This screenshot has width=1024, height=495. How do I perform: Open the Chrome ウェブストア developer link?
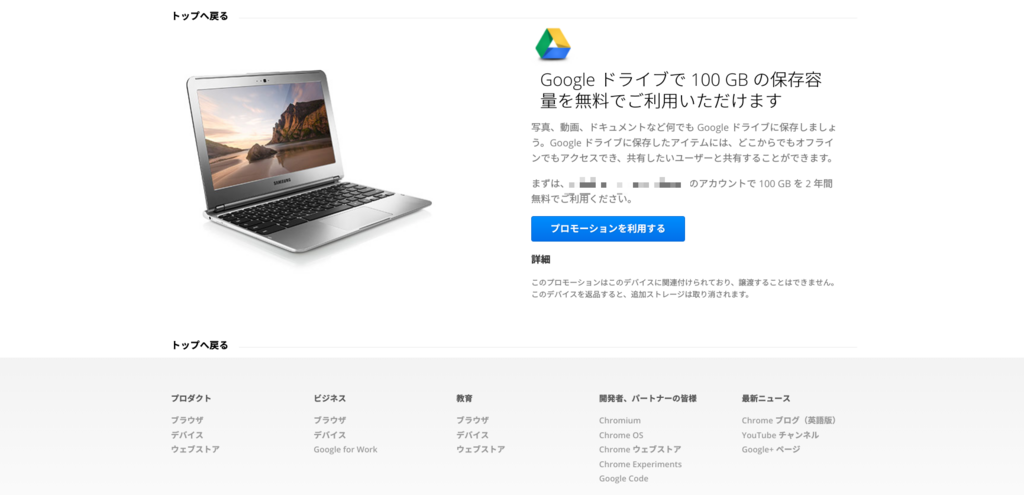640,449
